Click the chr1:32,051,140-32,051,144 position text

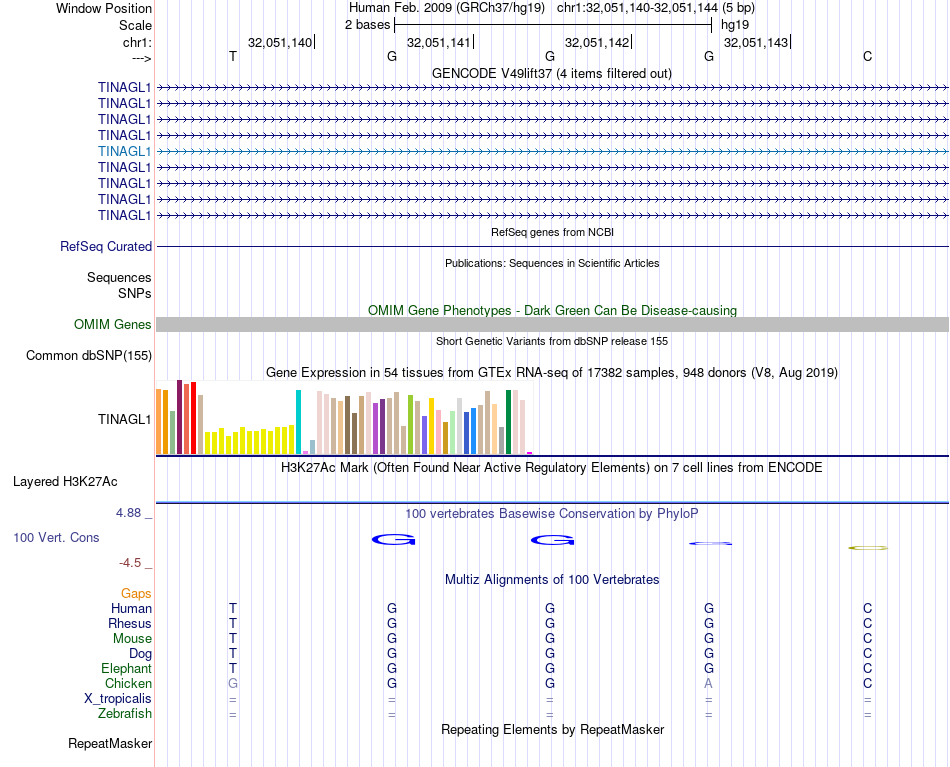[637, 8]
